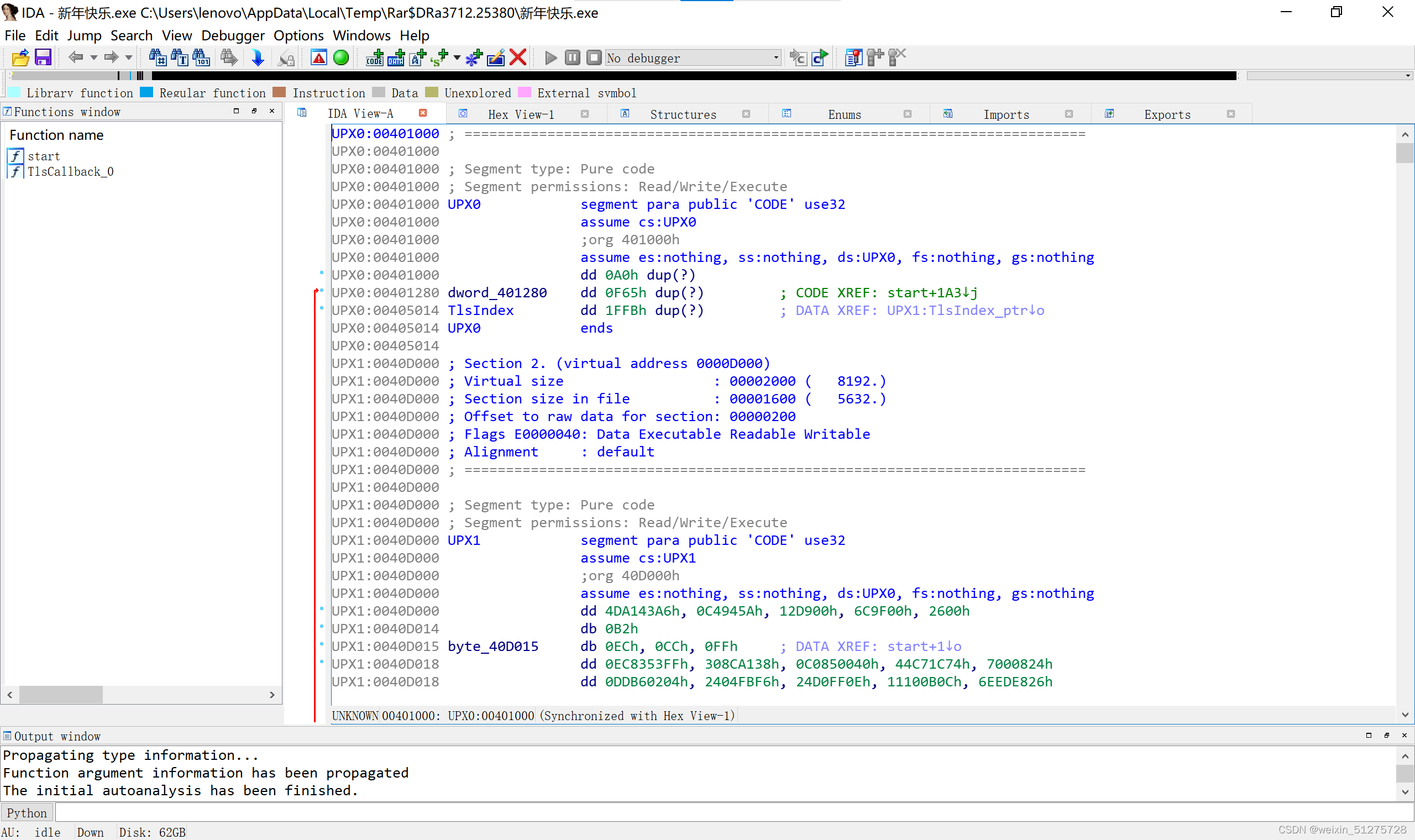
Task: Click the breakpoint list icon with red dot
Action: 853,57
